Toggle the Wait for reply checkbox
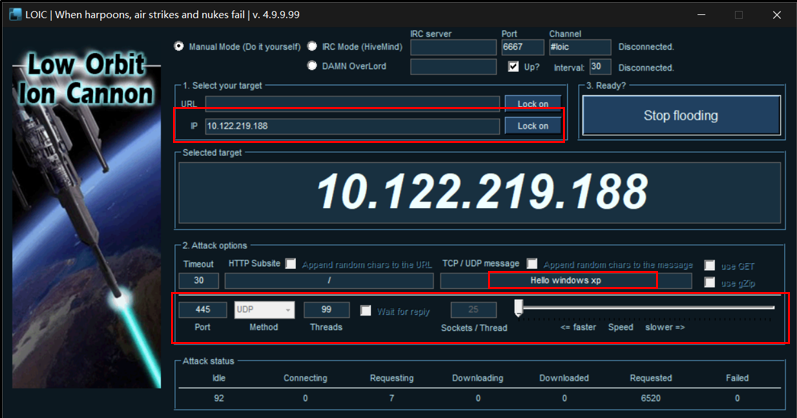 pyautogui.click(x=365, y=311)
